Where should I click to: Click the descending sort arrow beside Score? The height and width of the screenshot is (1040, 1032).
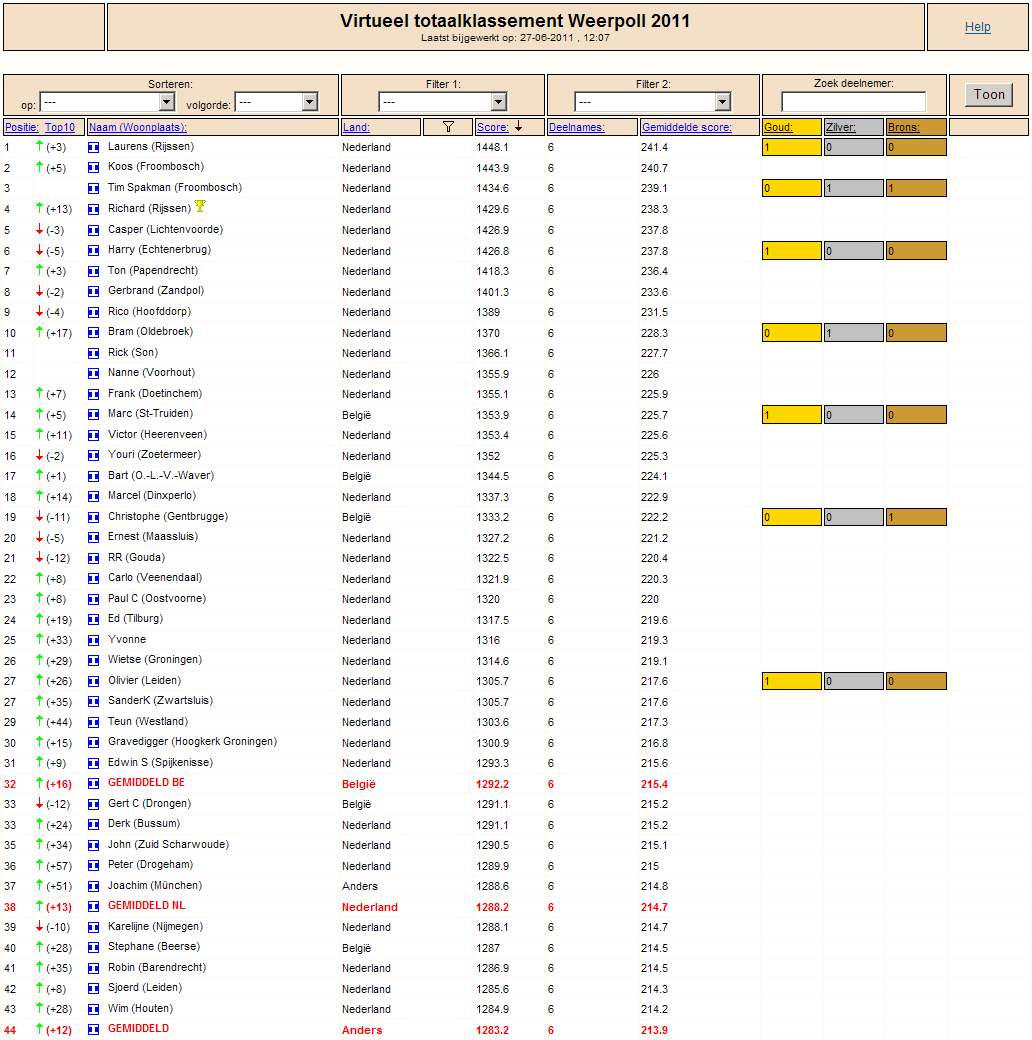(519, 126)
